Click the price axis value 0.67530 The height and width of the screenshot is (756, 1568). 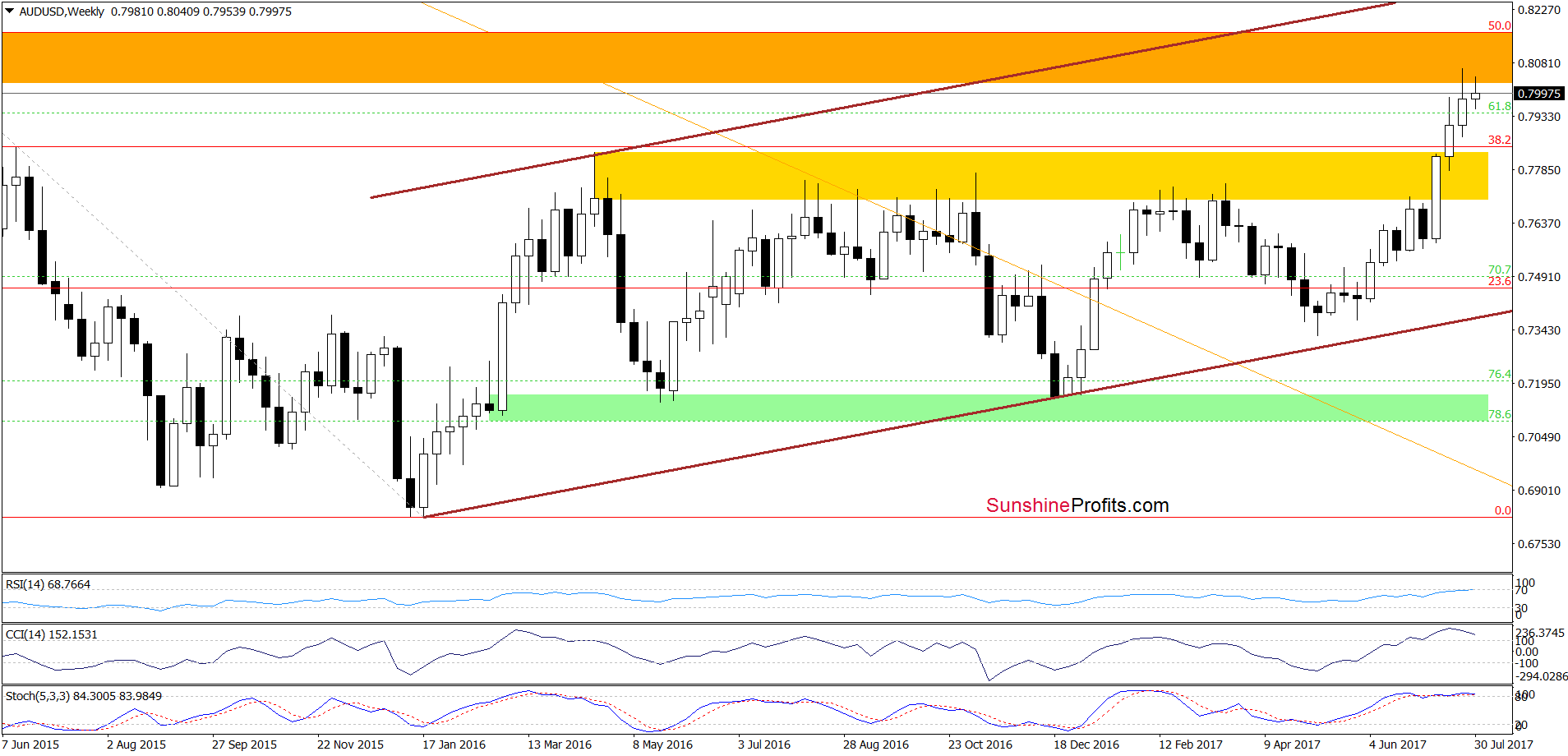pos(1538,544)
